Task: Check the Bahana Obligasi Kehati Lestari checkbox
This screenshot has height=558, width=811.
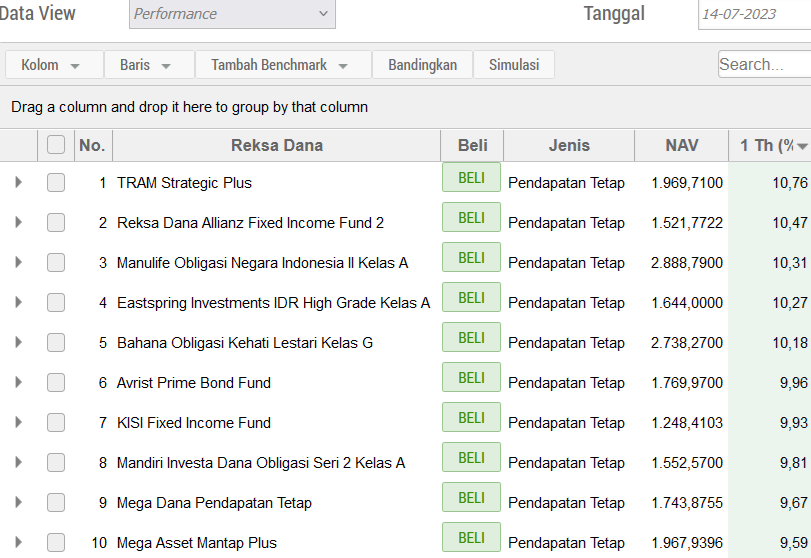Action: coord(56,342)
